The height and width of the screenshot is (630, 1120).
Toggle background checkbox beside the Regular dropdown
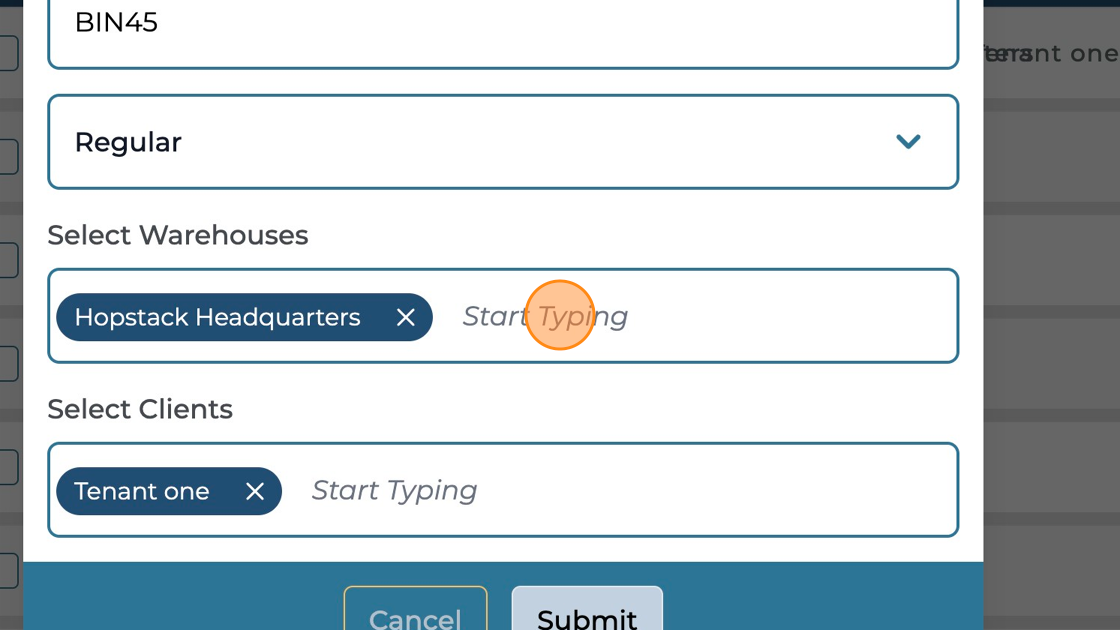8,156
